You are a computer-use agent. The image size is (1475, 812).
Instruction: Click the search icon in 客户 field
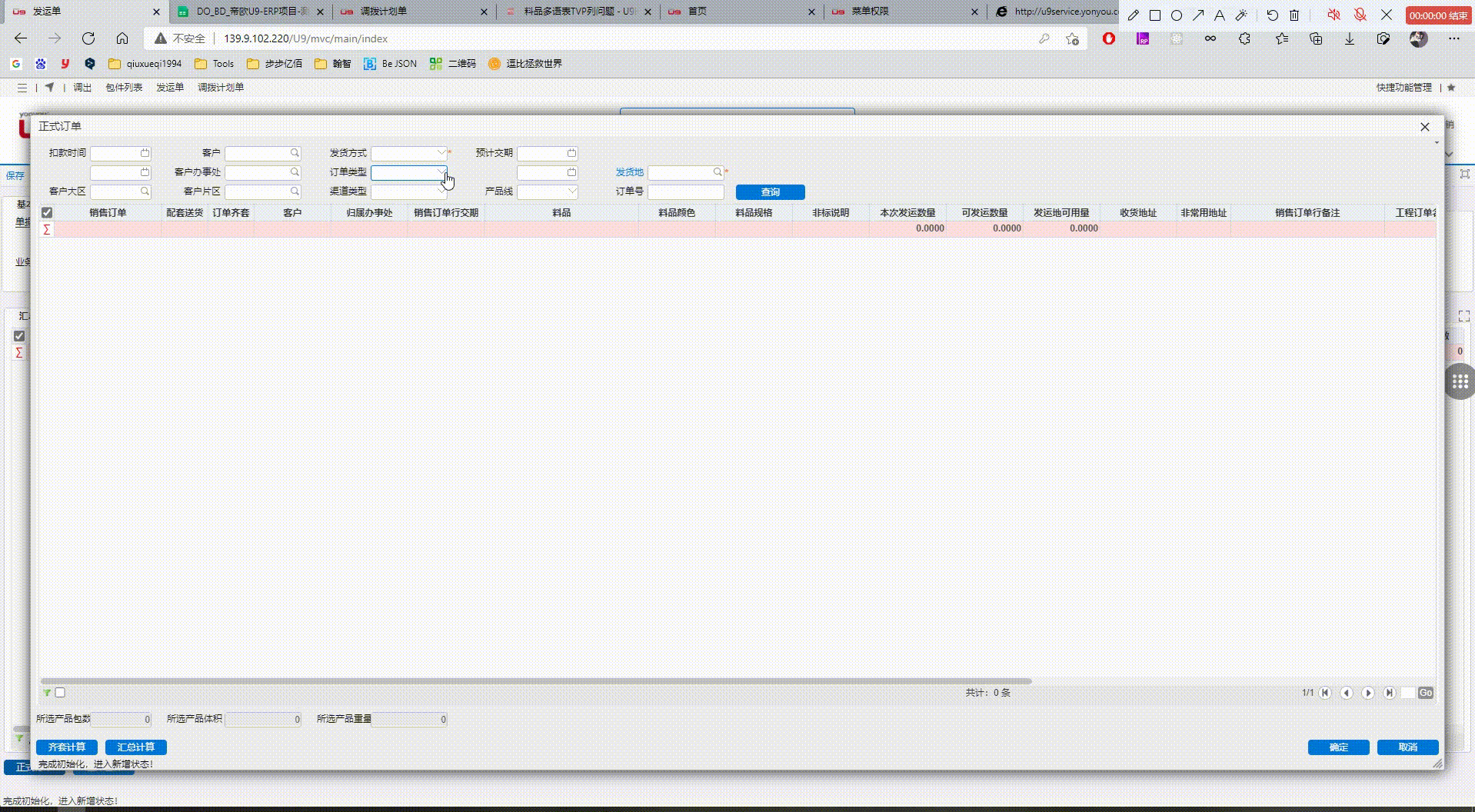[295, 153]
